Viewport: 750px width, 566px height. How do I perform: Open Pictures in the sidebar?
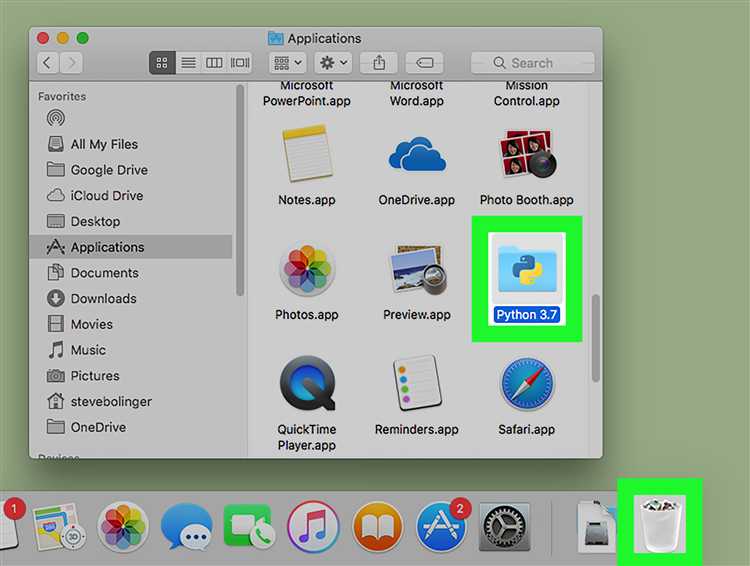coord(131,376)
